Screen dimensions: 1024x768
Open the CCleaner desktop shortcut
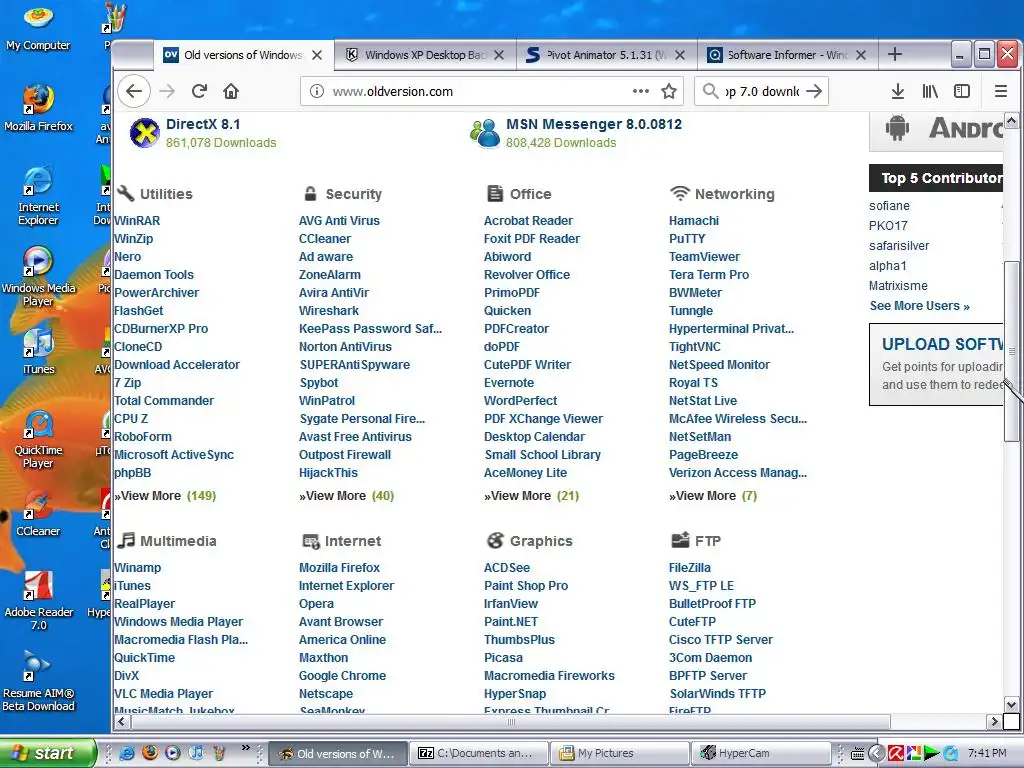[38, 513]
